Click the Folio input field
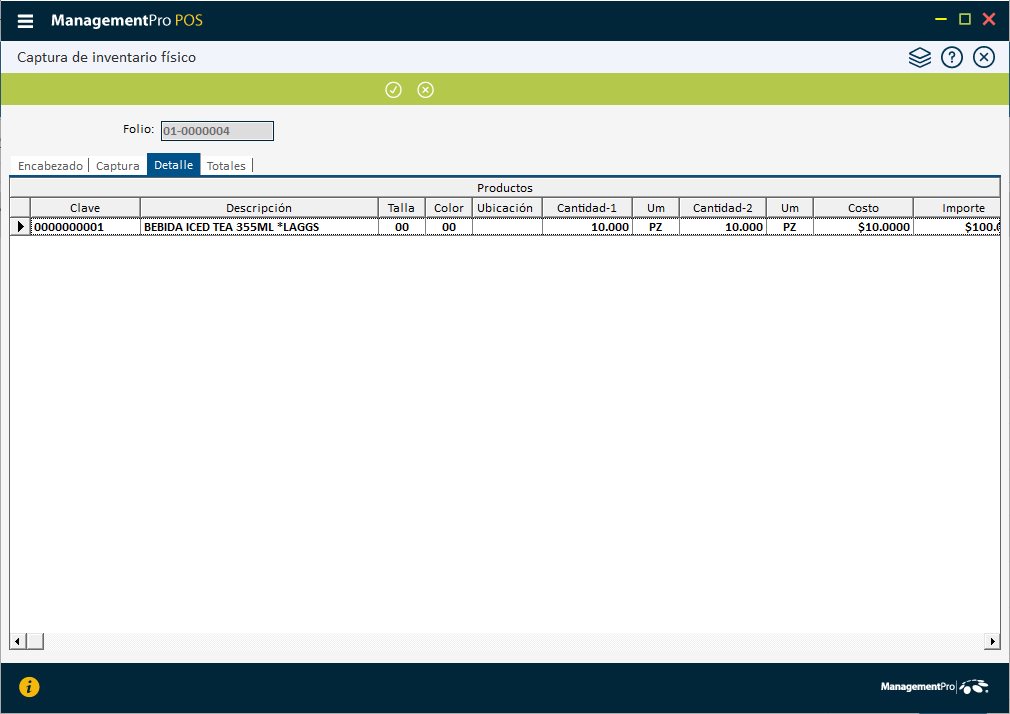Viewport: 1010px width, 714px height. pyautogui.click(x=216, y=130)
